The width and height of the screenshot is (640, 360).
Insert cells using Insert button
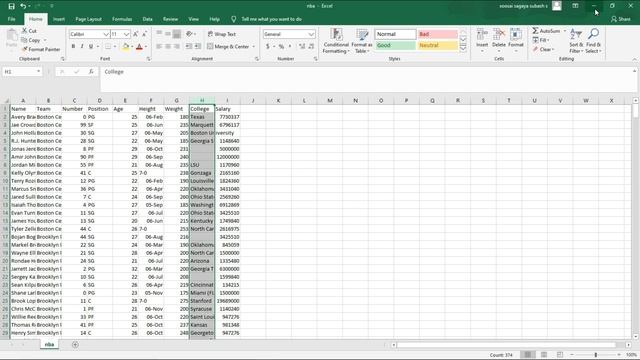click(482, 41)
